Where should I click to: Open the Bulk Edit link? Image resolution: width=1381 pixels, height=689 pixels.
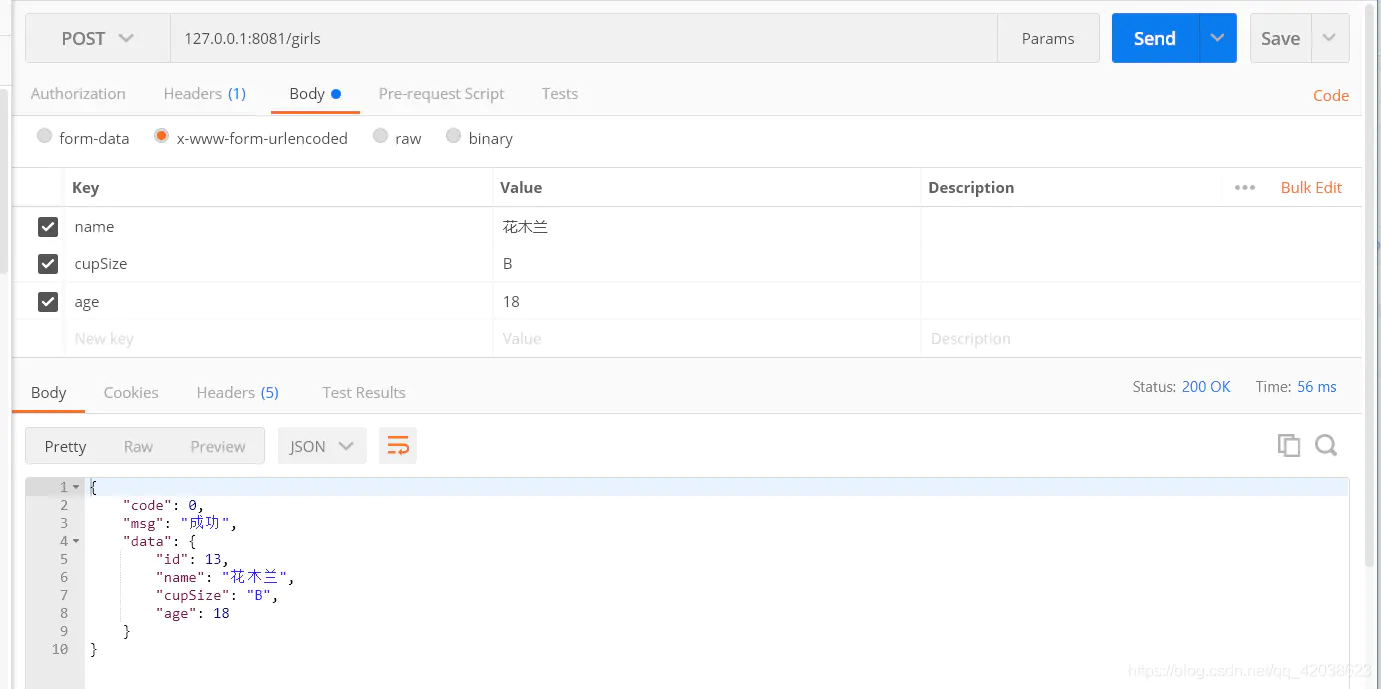point(1311,187)
